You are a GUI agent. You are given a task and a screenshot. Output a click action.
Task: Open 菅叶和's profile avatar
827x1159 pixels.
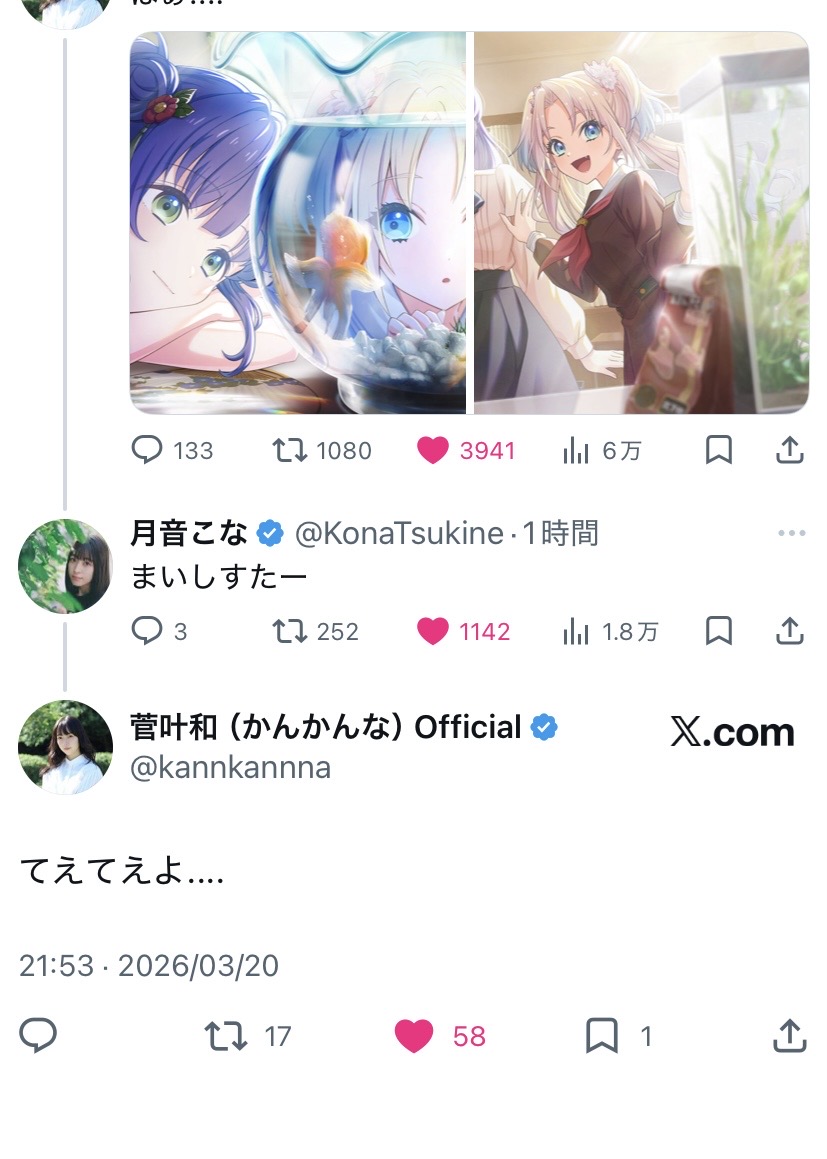pos(66,747)
